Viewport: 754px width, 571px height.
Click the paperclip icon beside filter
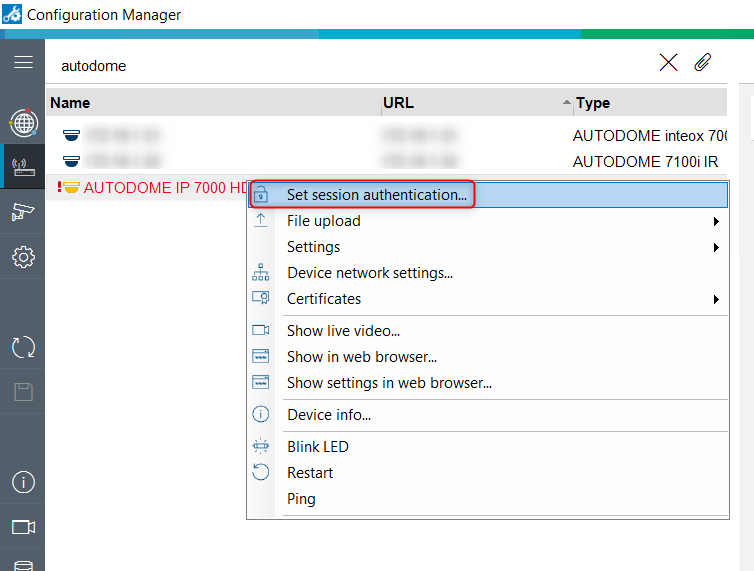pos(703,63)
